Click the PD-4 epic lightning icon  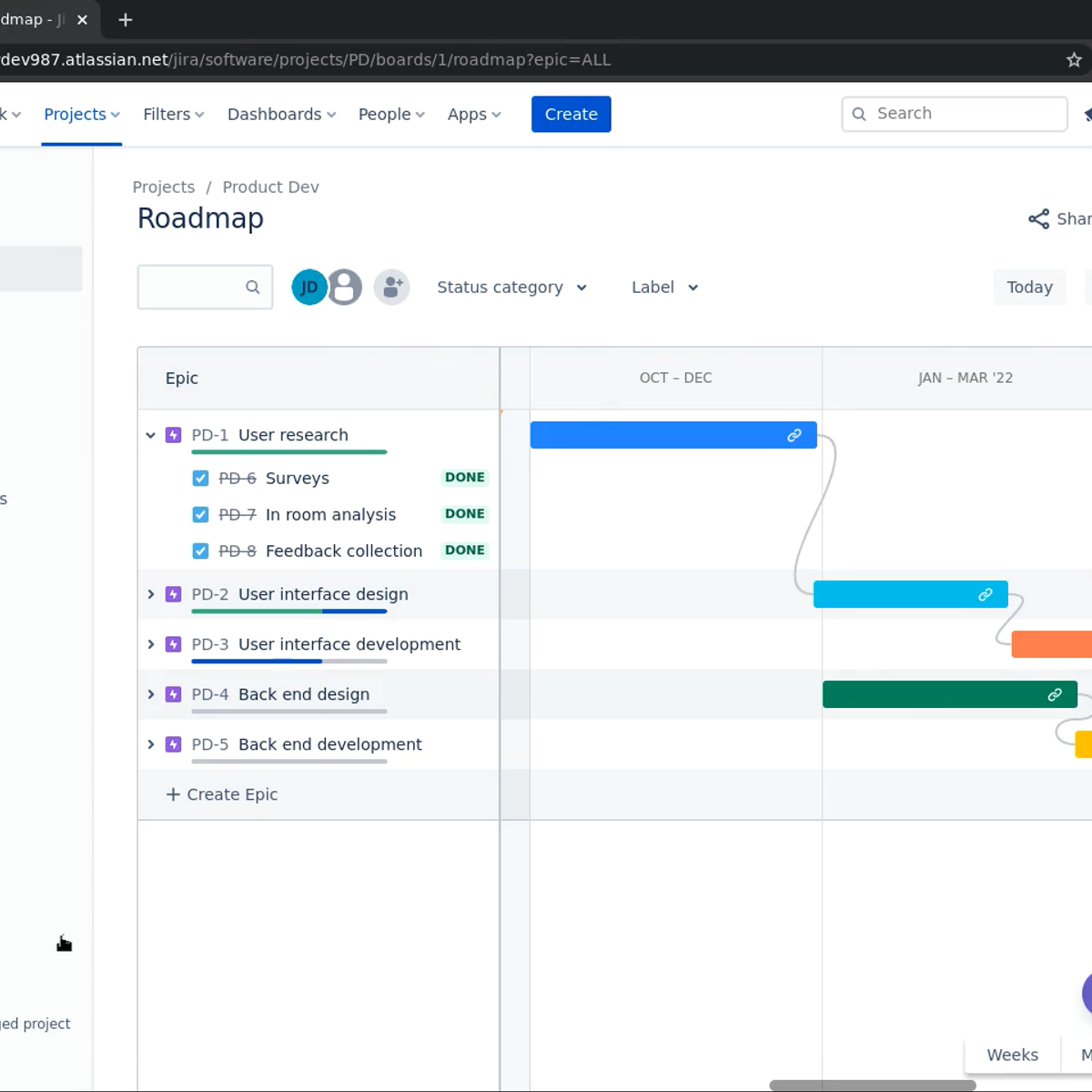click(173, 694)
